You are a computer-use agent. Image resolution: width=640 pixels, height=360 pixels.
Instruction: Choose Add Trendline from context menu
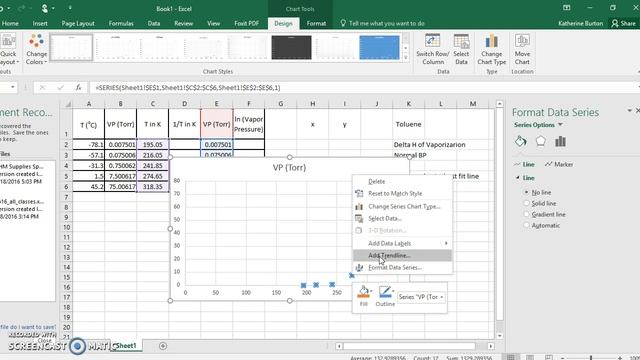point(402,256)
